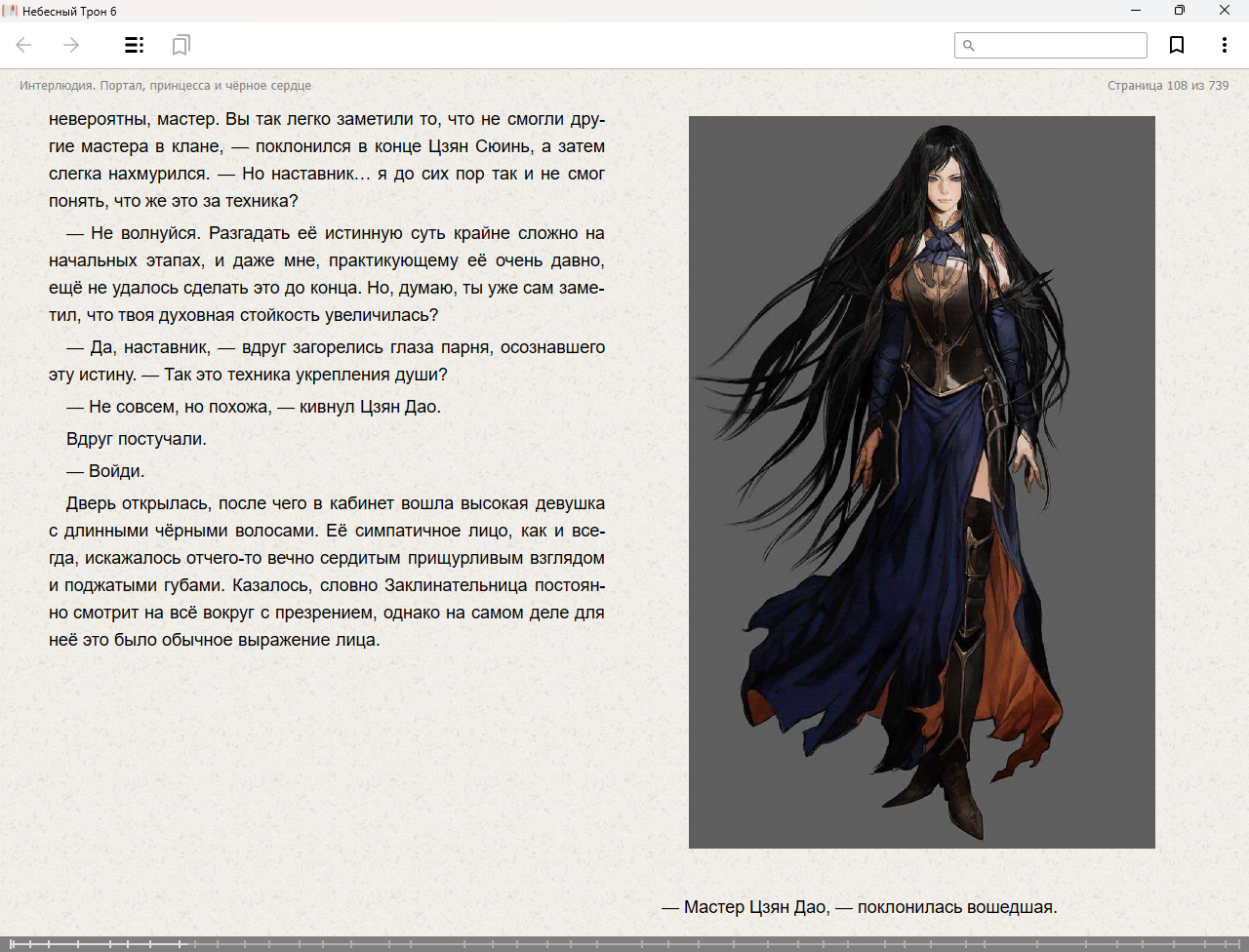
Task: Click the line '— Войди.'
Action: click(105, 471)
